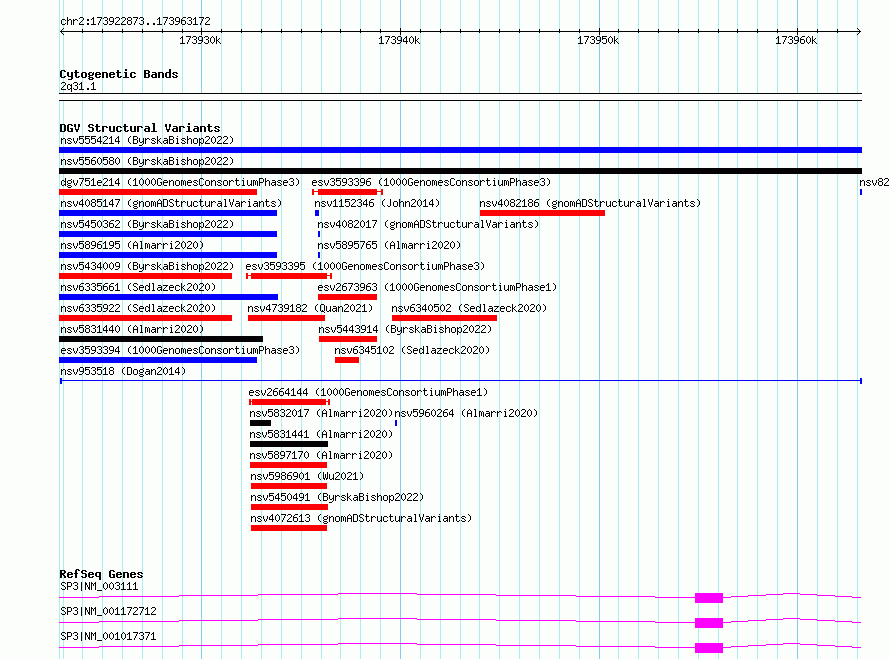Viewport: 890px width, 659px height.
Task: Click the magenta exon box on SP3|NM_001172712
Action: click(x=709, y=623)
